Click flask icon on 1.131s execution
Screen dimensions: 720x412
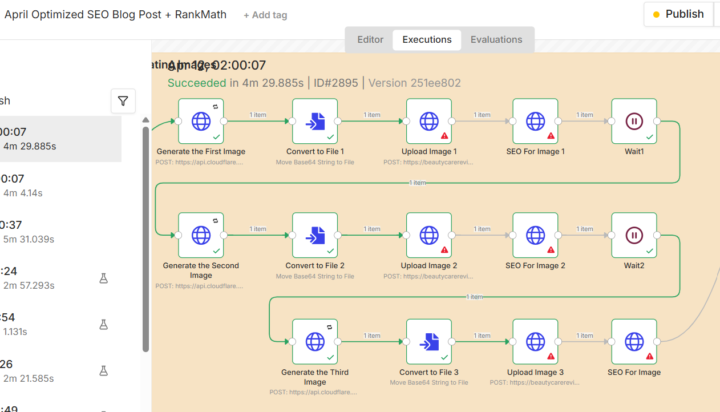pyautogui.click(x=104, y=325)
